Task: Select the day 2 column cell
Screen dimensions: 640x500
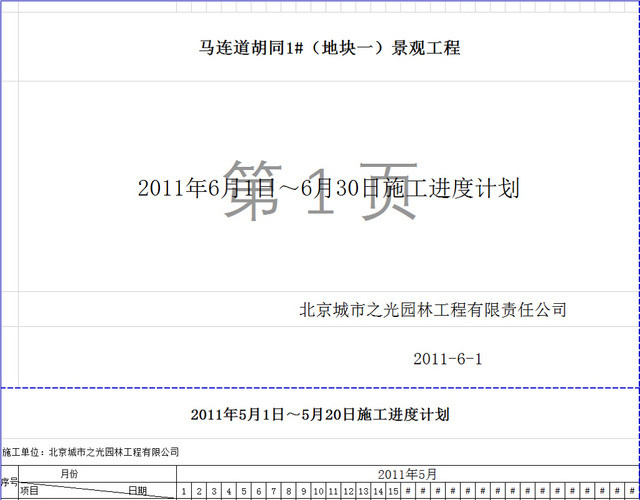Action: (x=199, y=491)
